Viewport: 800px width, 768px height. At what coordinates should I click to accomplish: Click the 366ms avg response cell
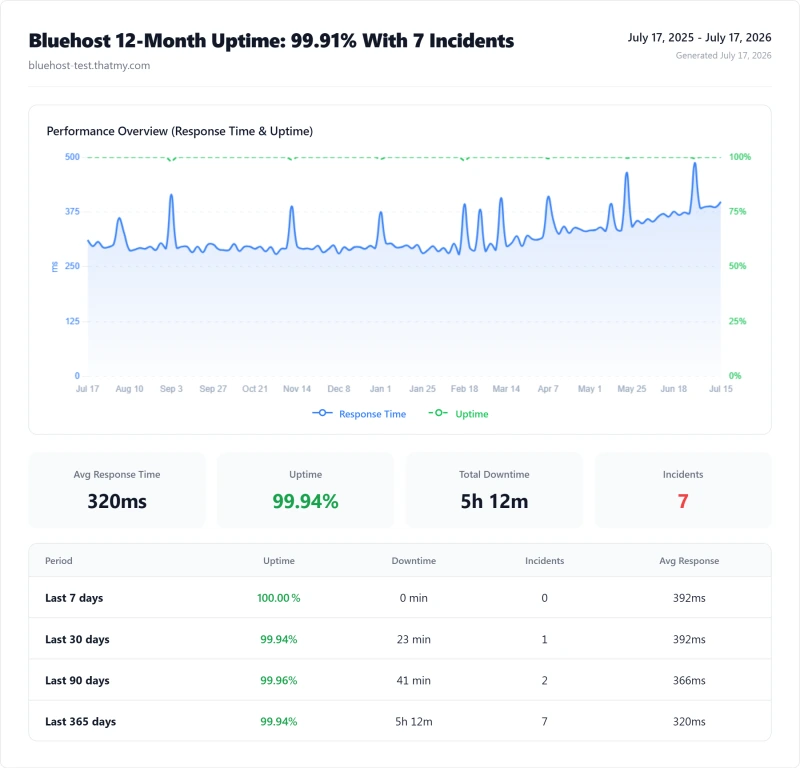[x=689, y=680]
